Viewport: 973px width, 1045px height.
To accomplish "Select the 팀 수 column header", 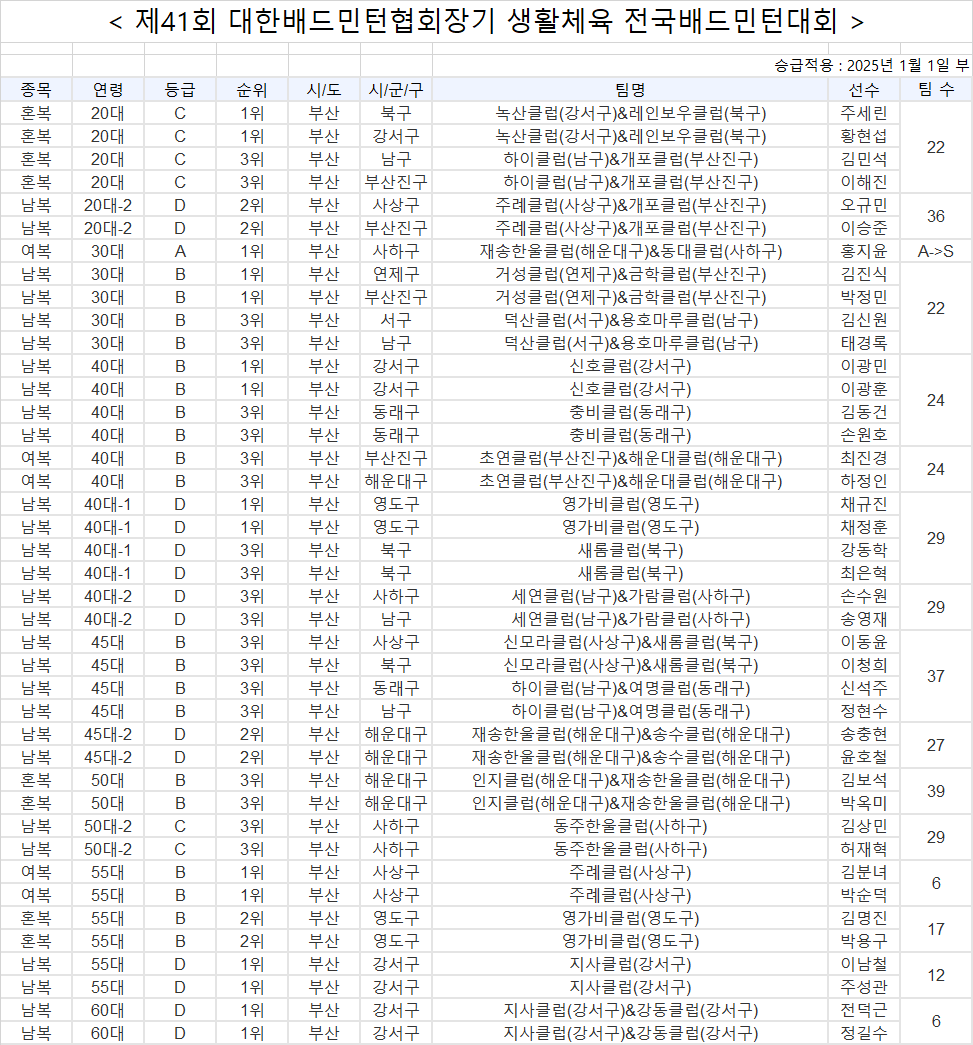I will pos(936,89).
